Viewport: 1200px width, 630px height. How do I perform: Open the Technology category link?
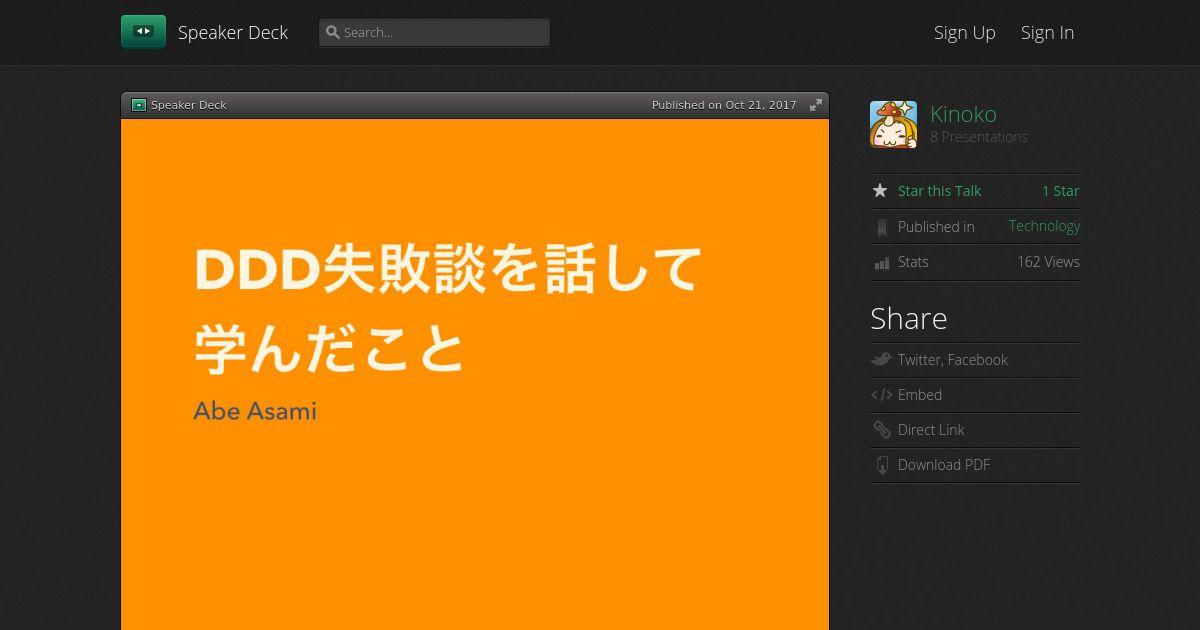click(1044, 226)
